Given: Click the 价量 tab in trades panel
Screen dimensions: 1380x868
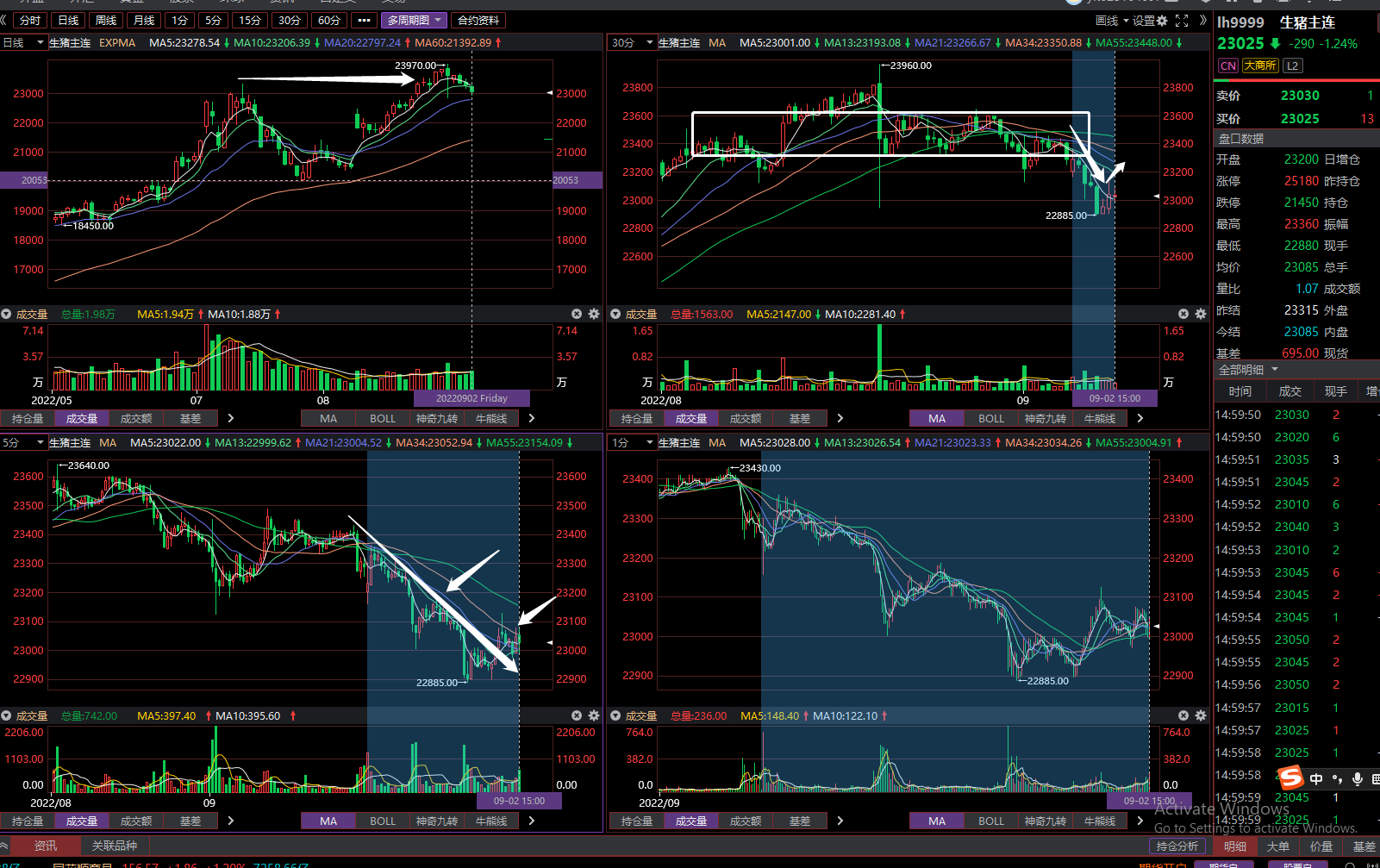Looking at the screenshot, I should [x=1321, y=846].
